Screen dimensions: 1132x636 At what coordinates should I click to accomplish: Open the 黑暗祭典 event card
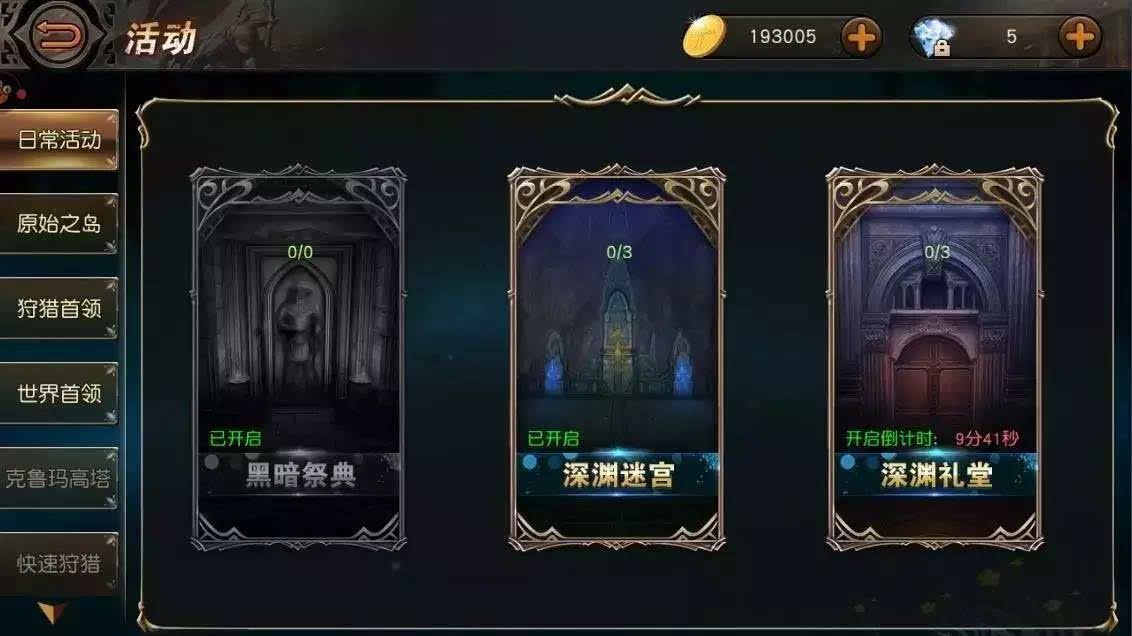click(298, 358)
